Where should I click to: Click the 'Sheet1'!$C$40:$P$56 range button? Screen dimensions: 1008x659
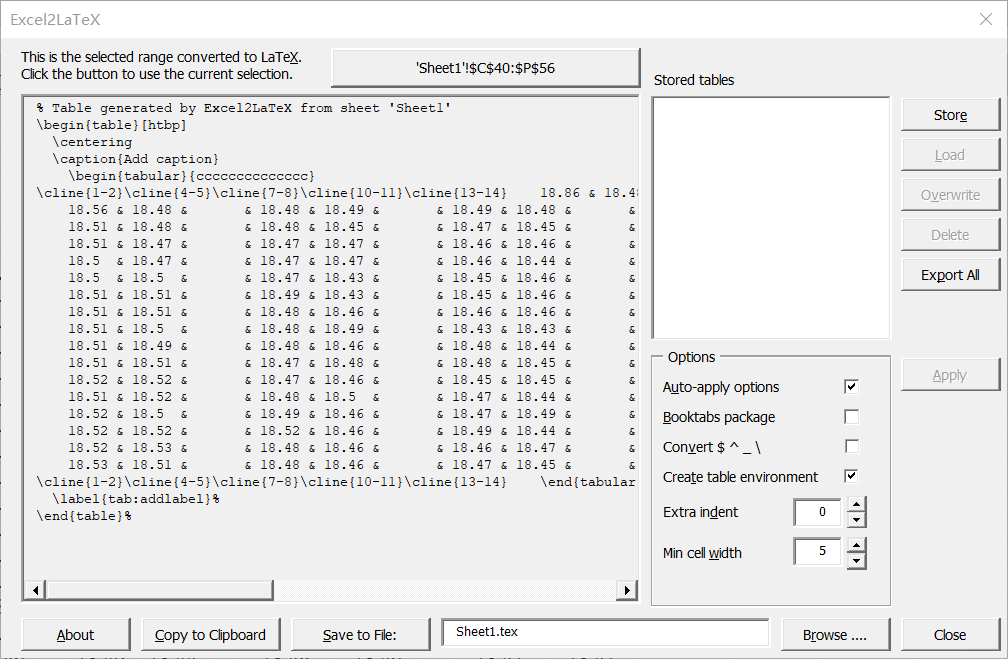(485, 68)
